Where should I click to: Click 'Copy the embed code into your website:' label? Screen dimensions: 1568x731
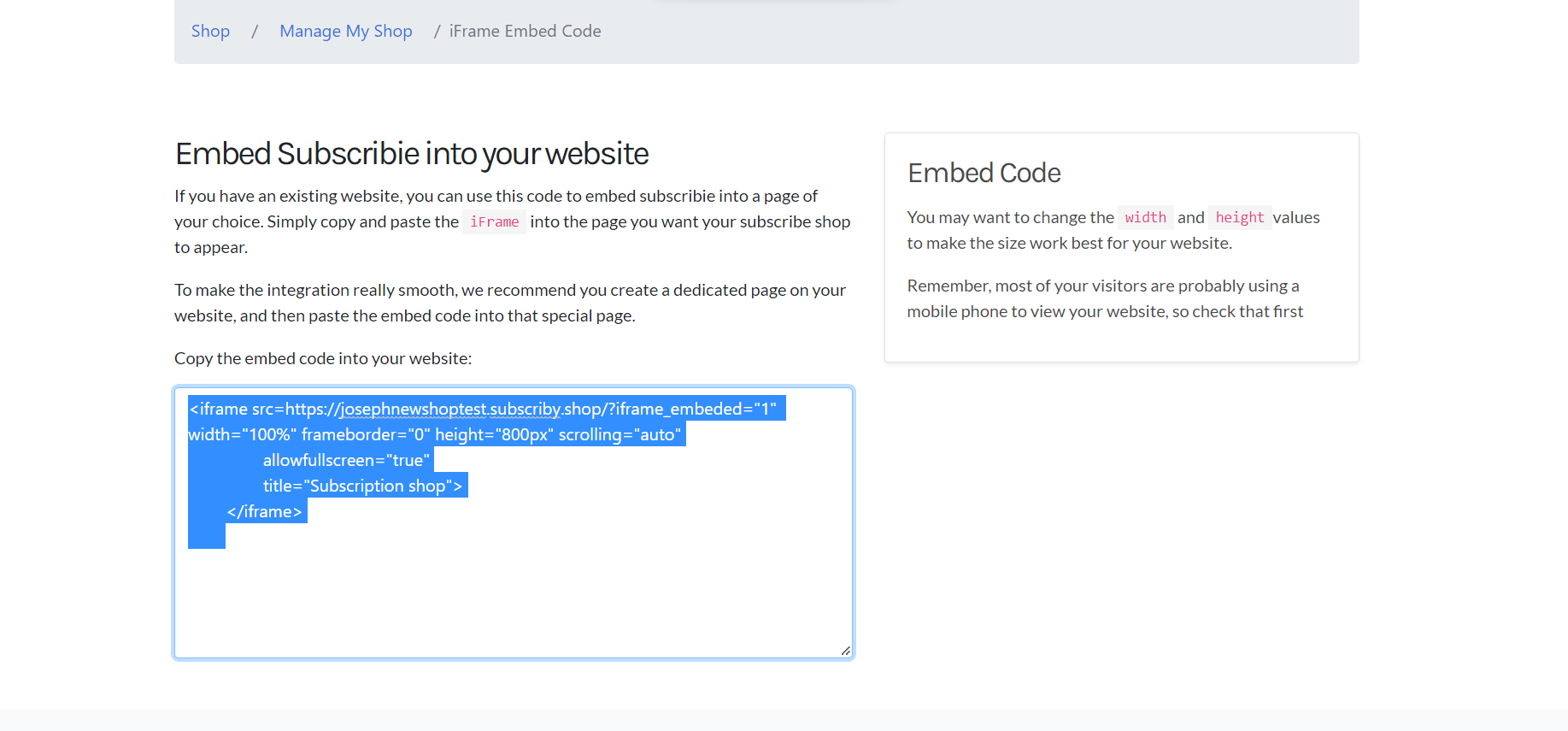[323, 358]
